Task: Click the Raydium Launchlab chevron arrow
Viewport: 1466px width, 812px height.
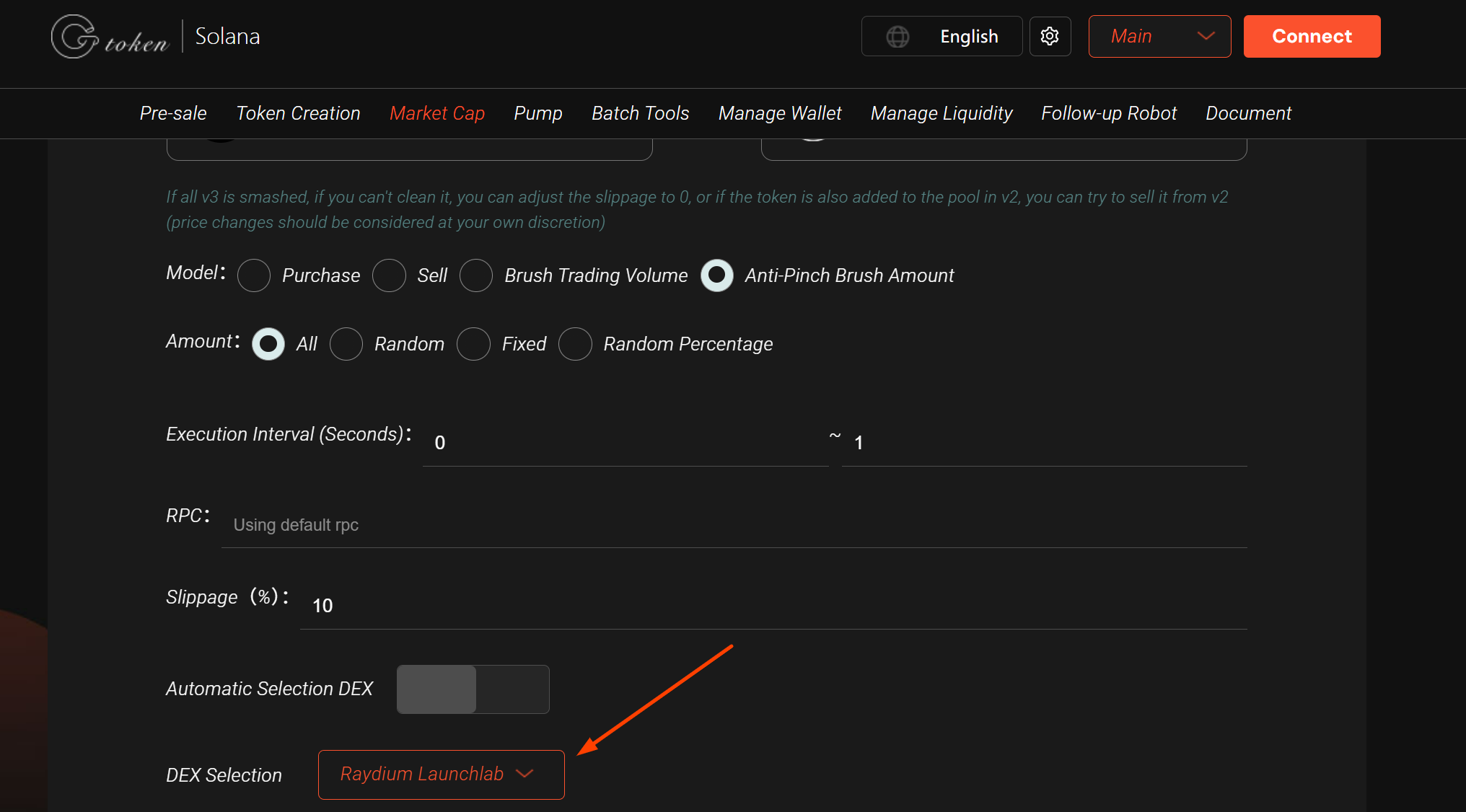Action: click(524, 774)
